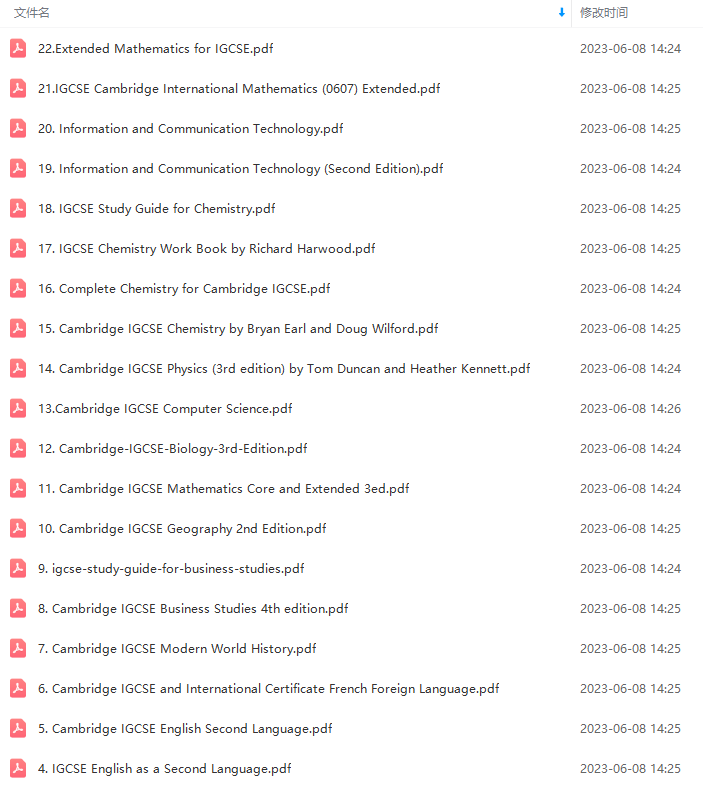
Task: Sort by 修改时间 column header
Action: [604, 13]
